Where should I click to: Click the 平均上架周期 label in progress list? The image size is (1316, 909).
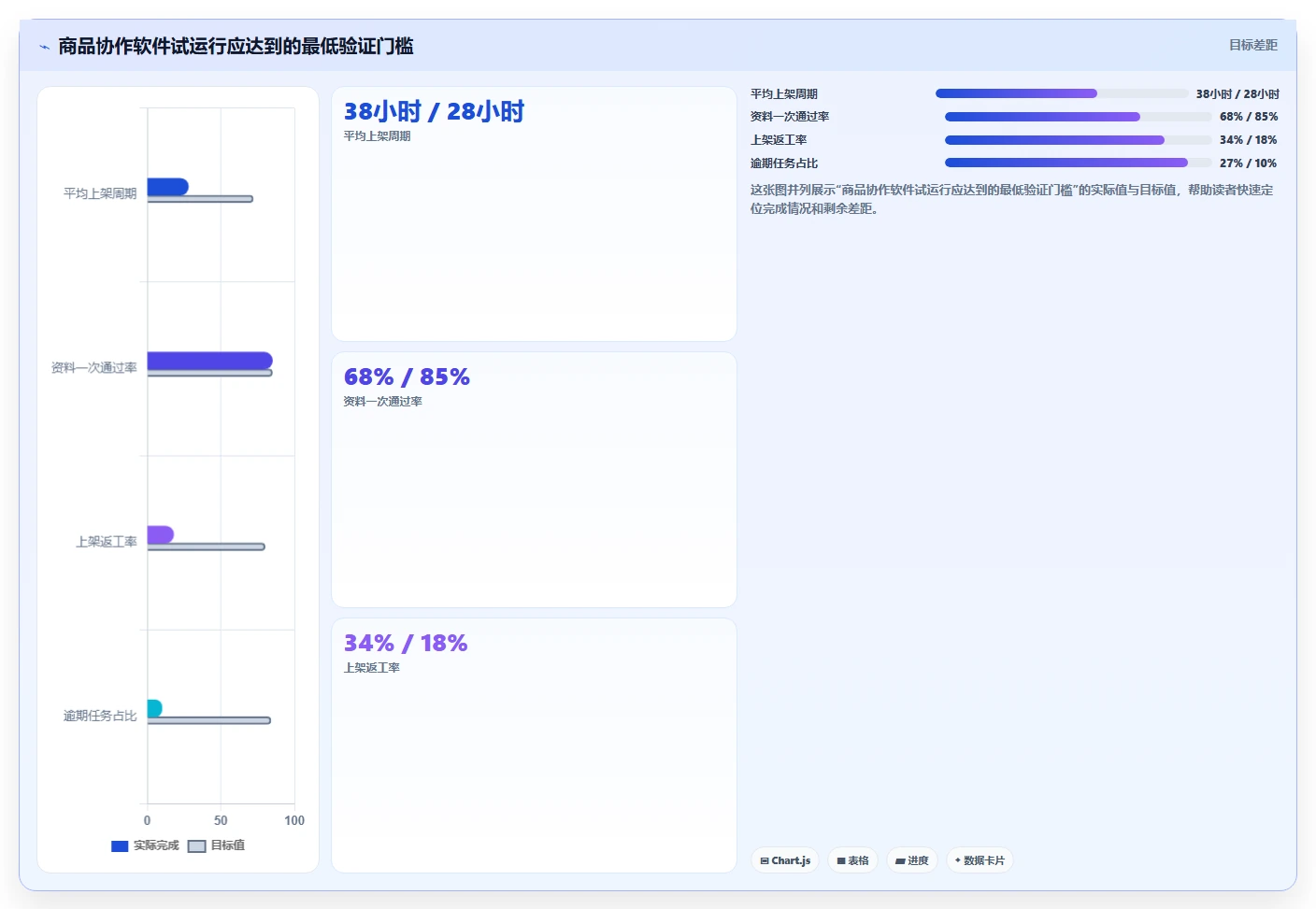pos(783,93)
